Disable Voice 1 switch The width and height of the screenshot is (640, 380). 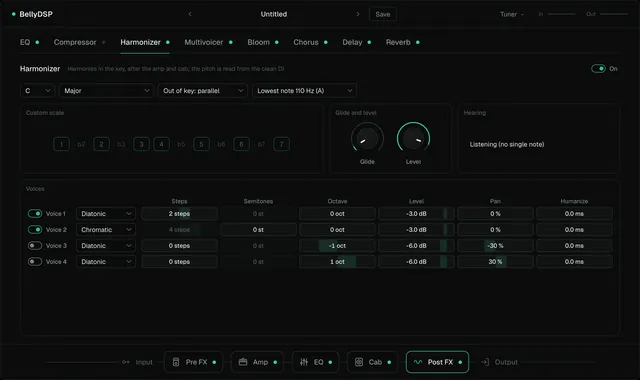click(x=35, y=213)
